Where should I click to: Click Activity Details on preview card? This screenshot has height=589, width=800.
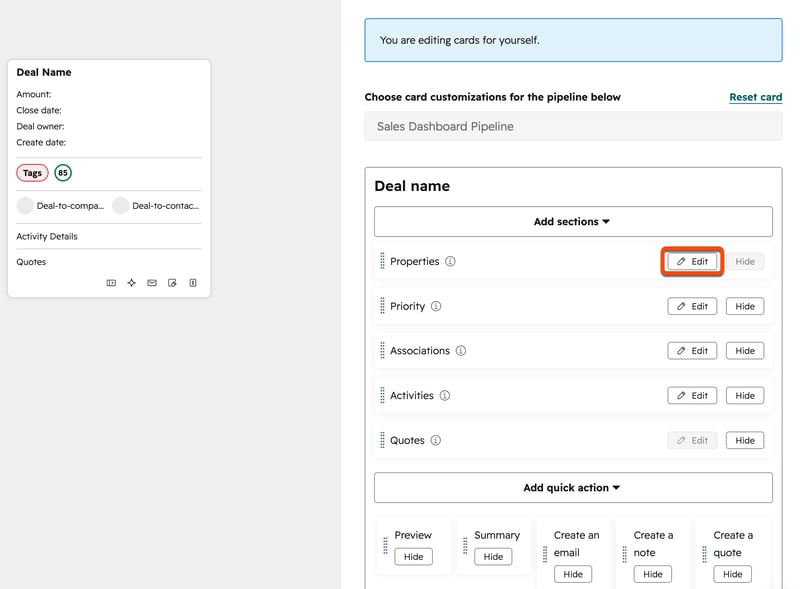coord(47,236)
